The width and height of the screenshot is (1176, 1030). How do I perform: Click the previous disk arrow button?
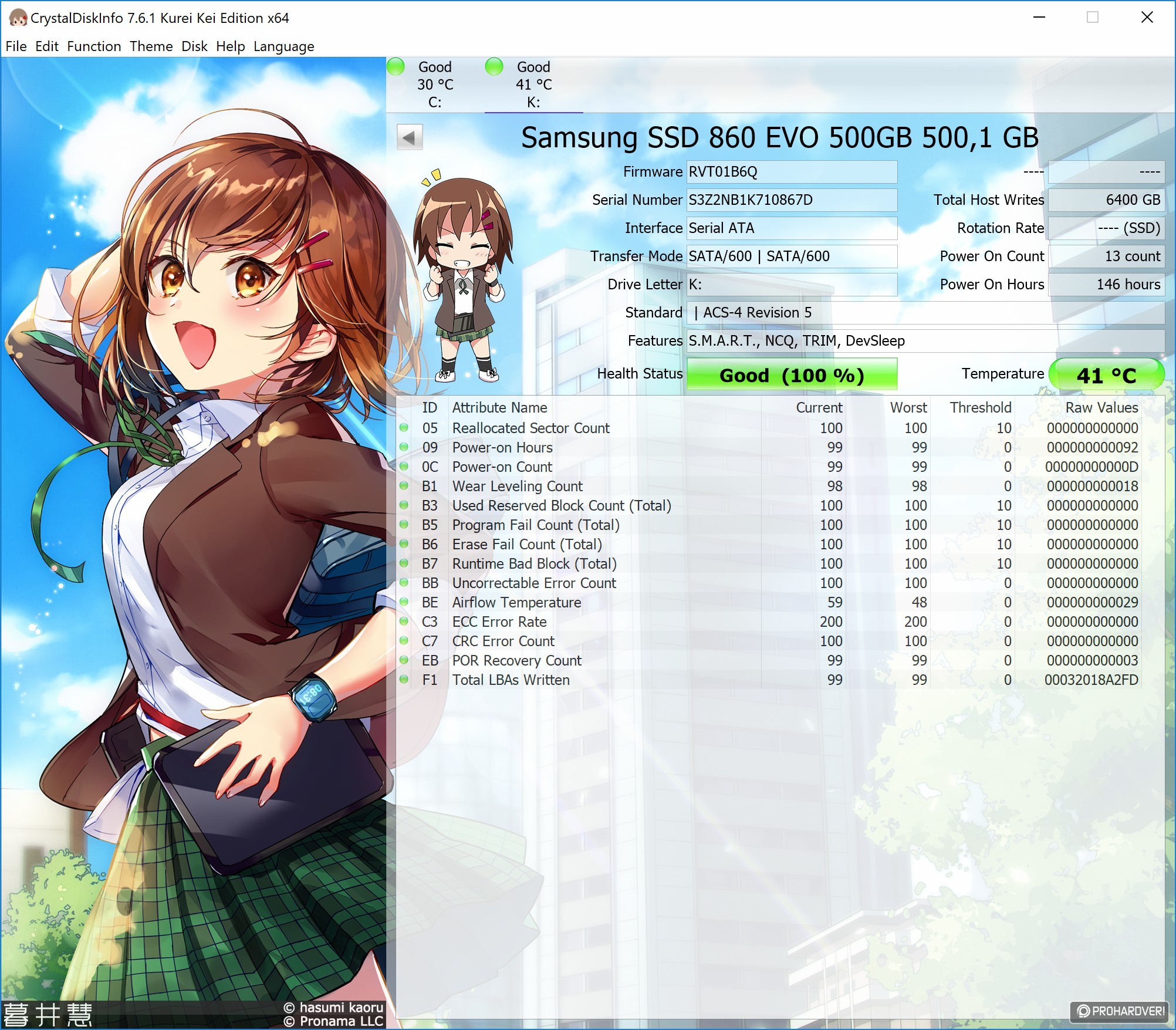coord(410,137)
